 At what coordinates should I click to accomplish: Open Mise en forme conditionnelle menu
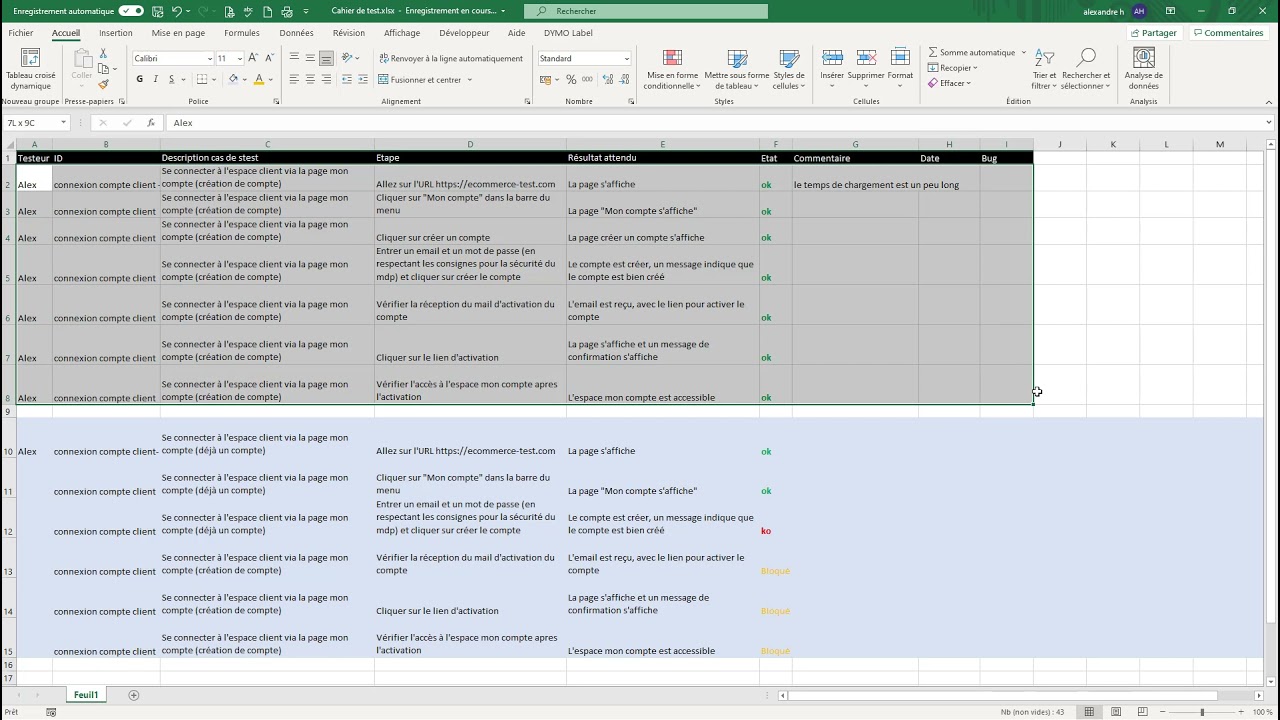pos(672,69)
